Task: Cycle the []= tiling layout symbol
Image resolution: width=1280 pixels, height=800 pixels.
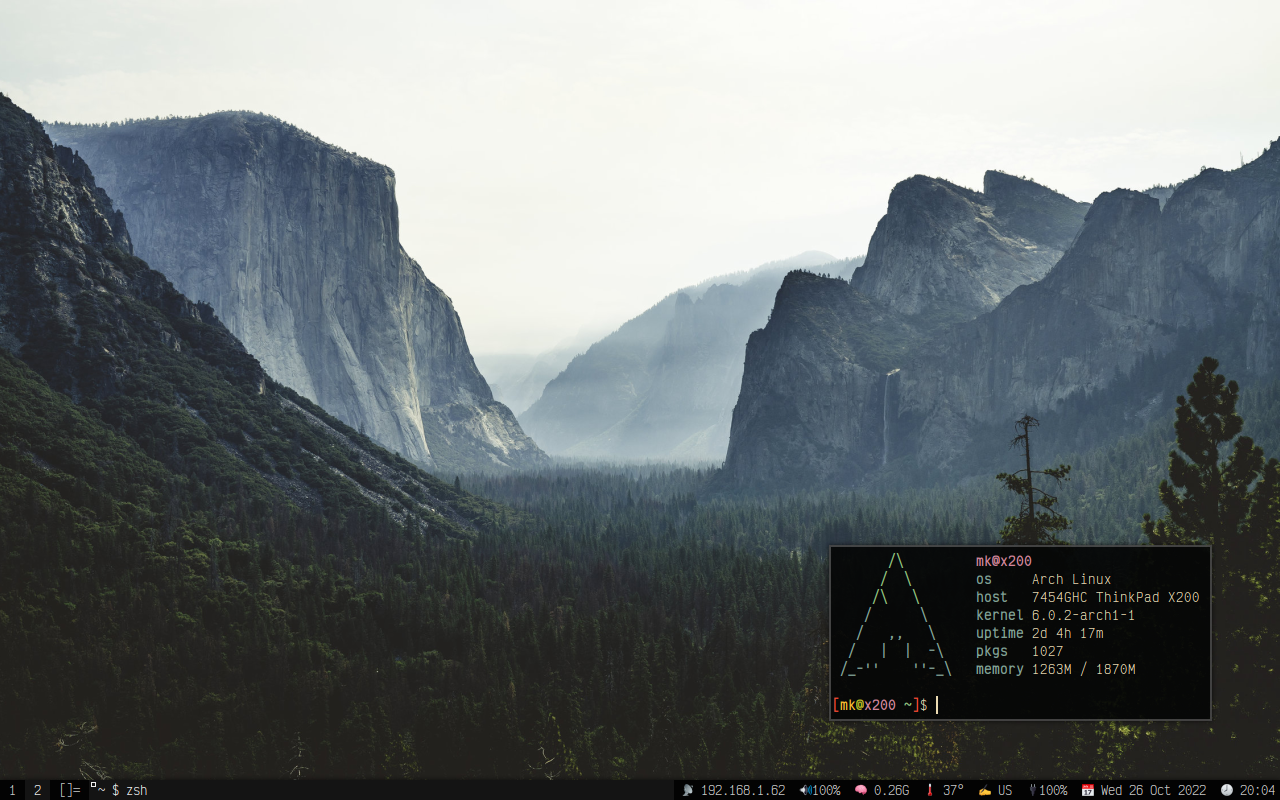Action: coord(69,790)
